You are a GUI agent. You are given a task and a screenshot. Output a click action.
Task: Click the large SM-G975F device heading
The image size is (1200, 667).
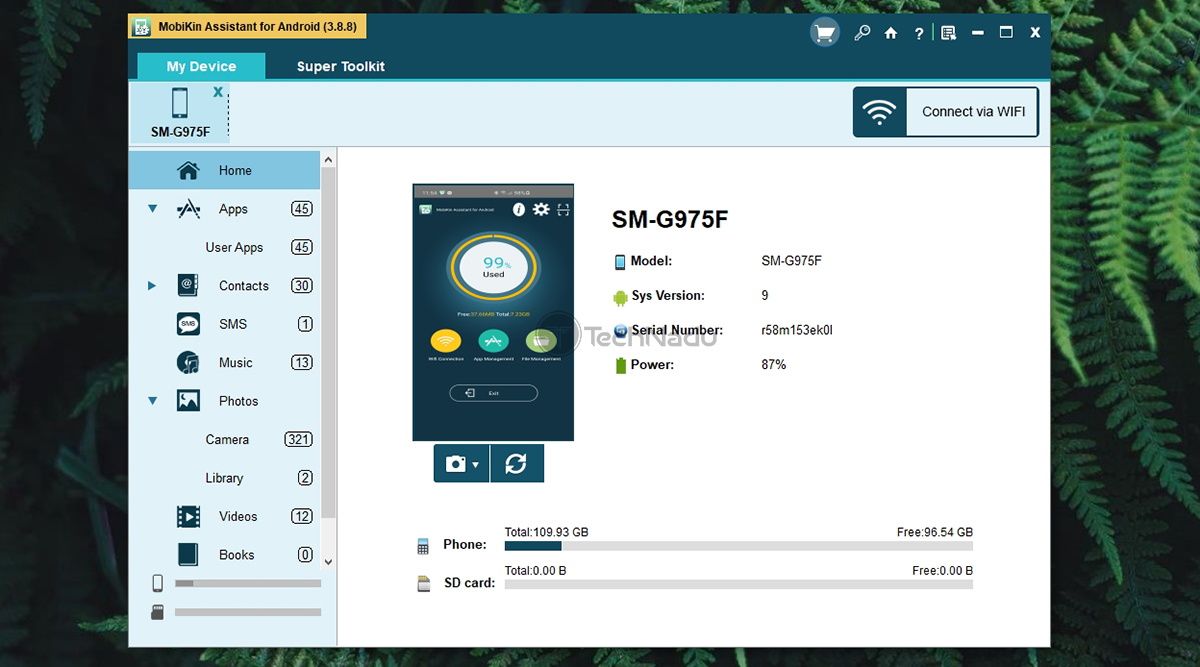click(670, 220)
